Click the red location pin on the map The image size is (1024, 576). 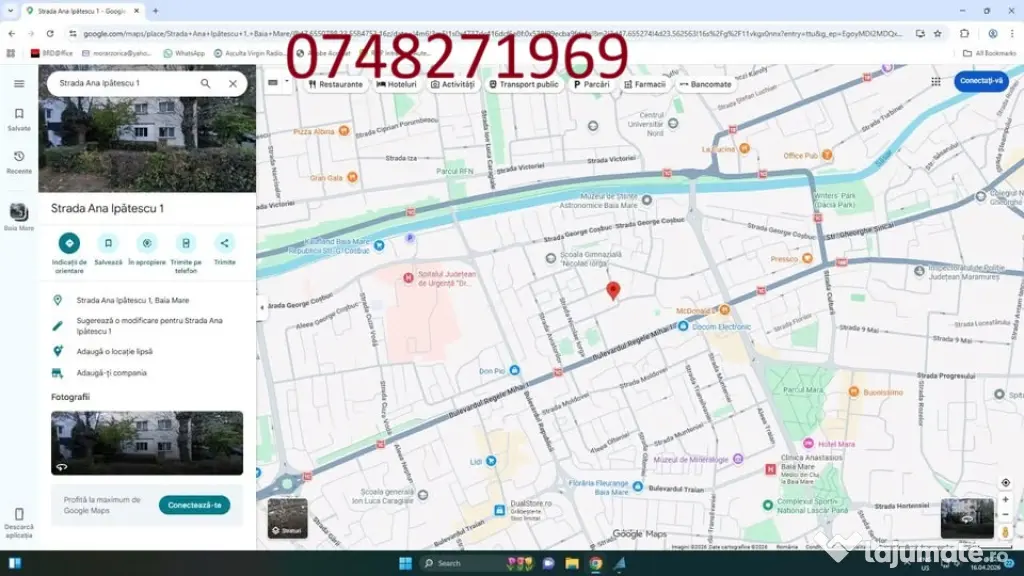coord(613,291)
